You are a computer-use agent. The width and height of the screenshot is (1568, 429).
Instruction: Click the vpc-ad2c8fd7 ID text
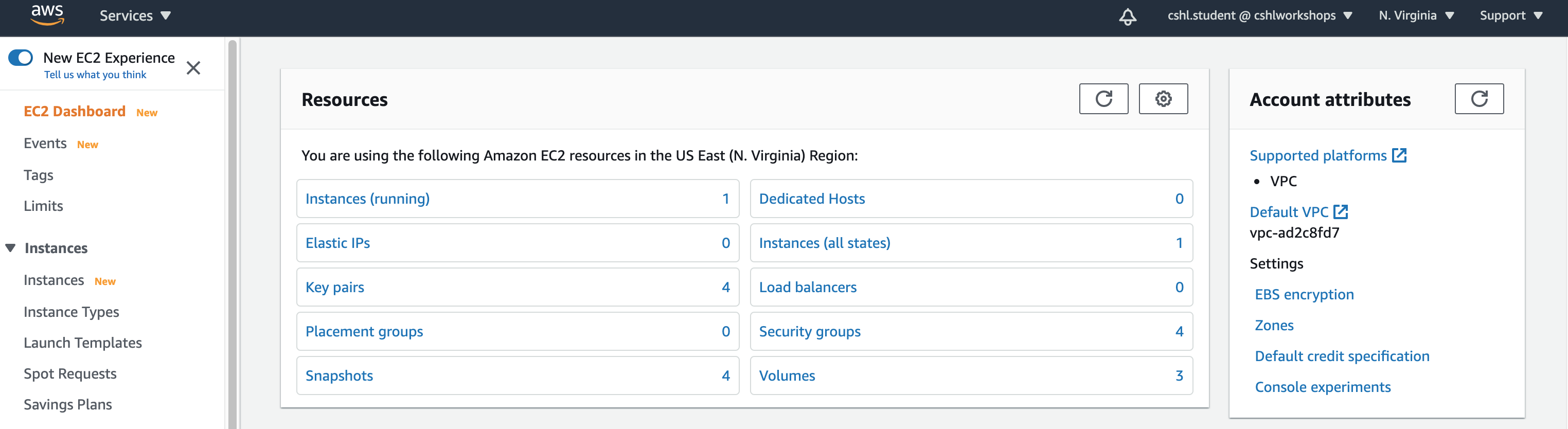(x=1294, y=233)
